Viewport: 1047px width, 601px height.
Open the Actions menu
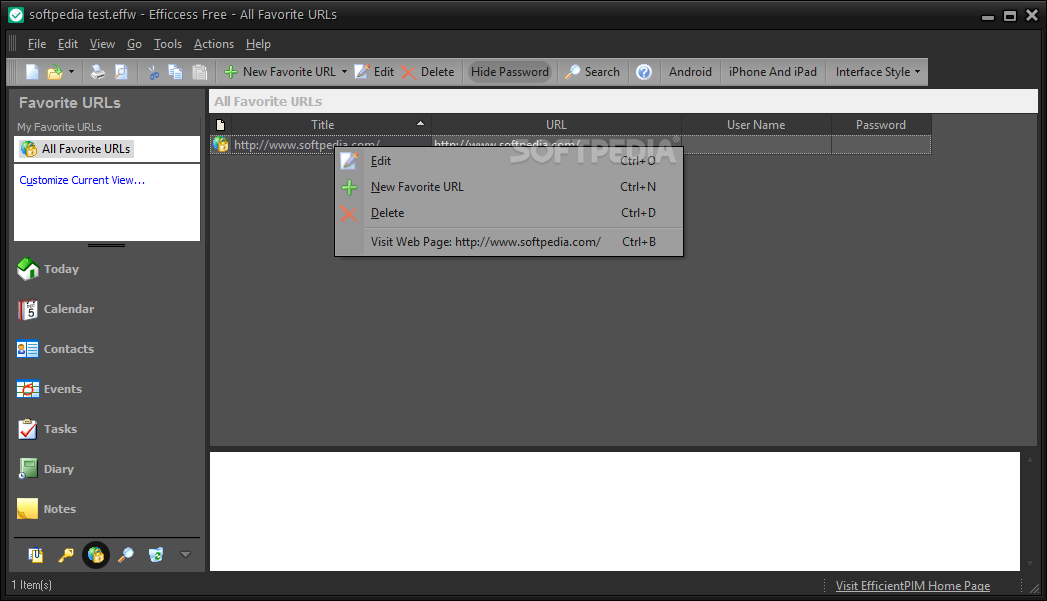point(214,44)
